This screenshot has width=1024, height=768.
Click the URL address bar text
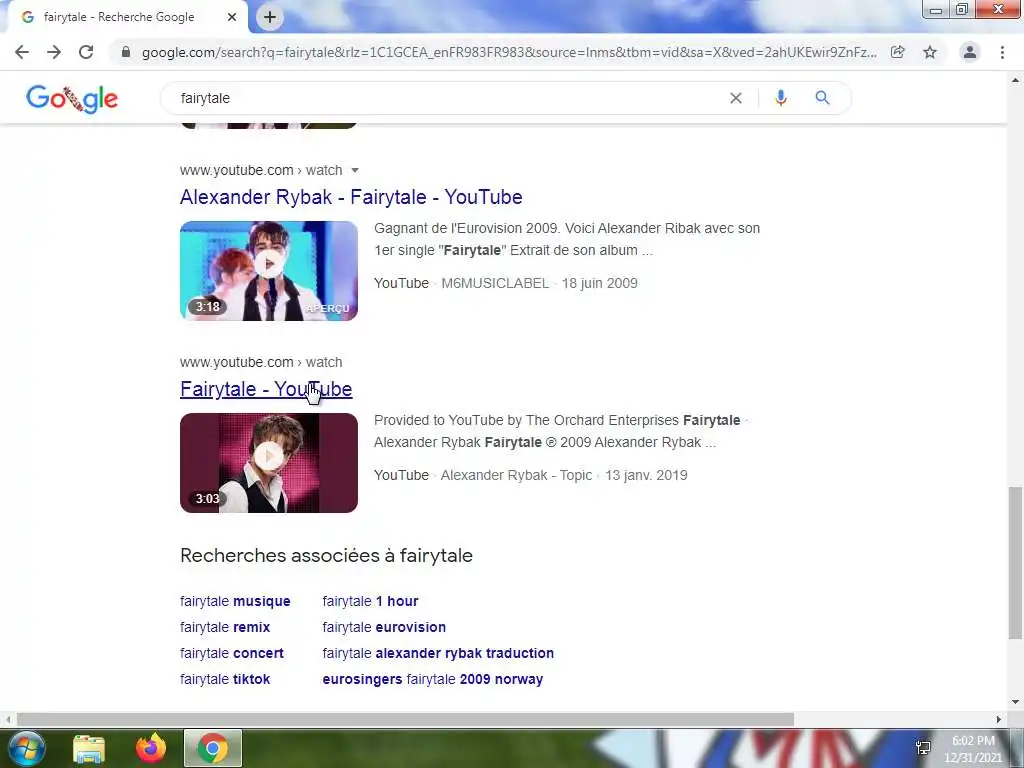(x=509, y=52)
